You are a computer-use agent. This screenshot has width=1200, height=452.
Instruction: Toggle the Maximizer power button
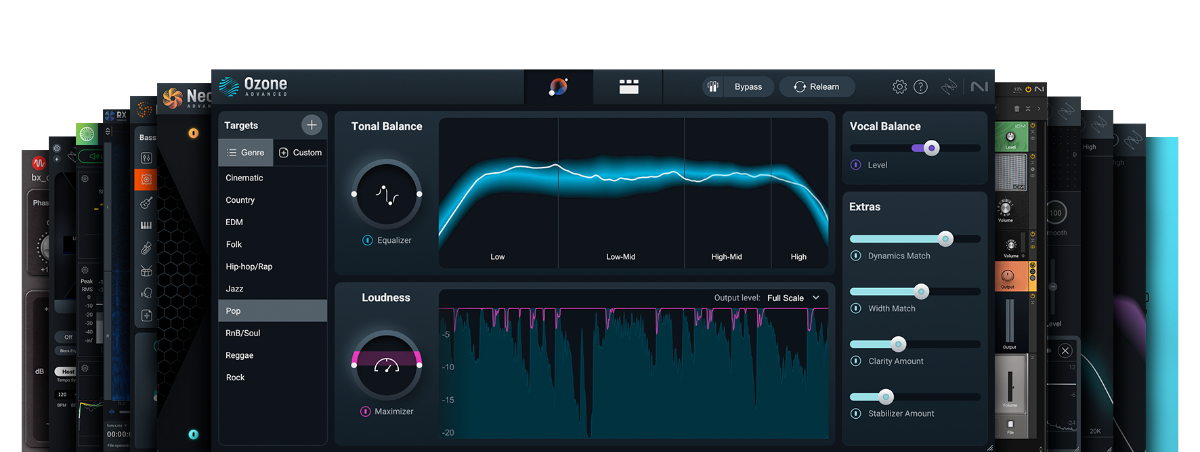click(x=366, y=411)
